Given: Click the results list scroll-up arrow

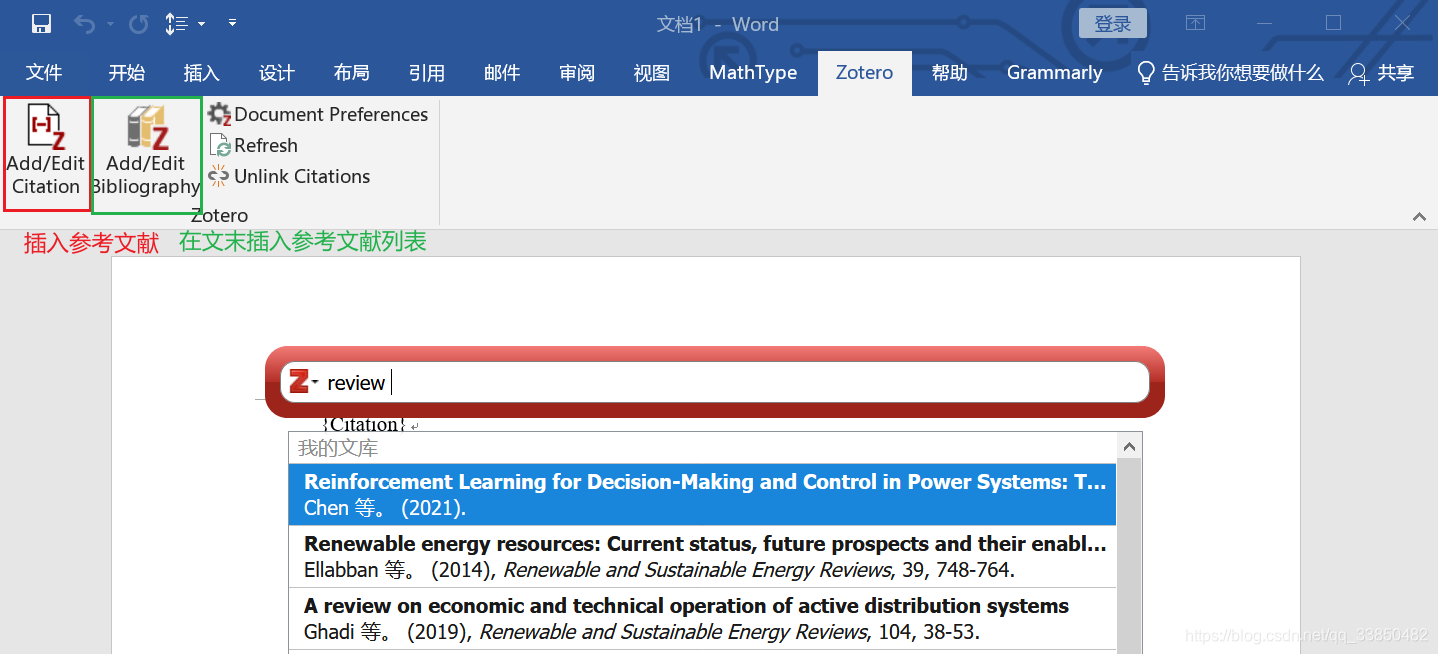Looking at the screenshot, I should click(1129, 447).
